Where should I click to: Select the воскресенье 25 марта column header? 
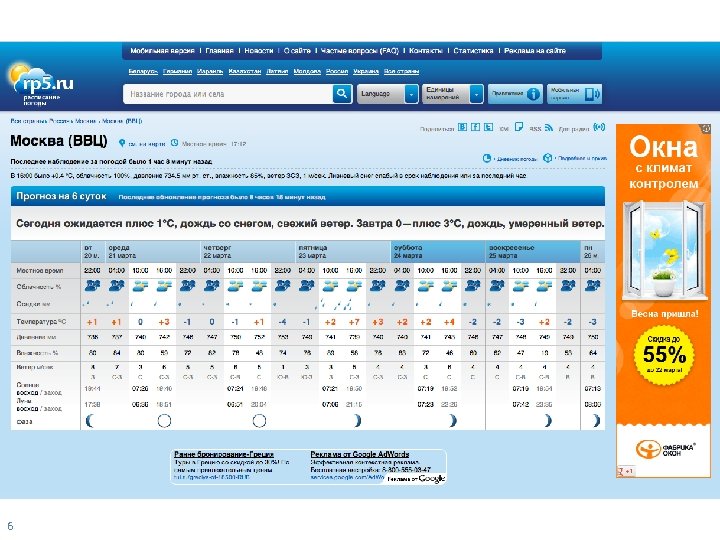click(x=533, y=251)
